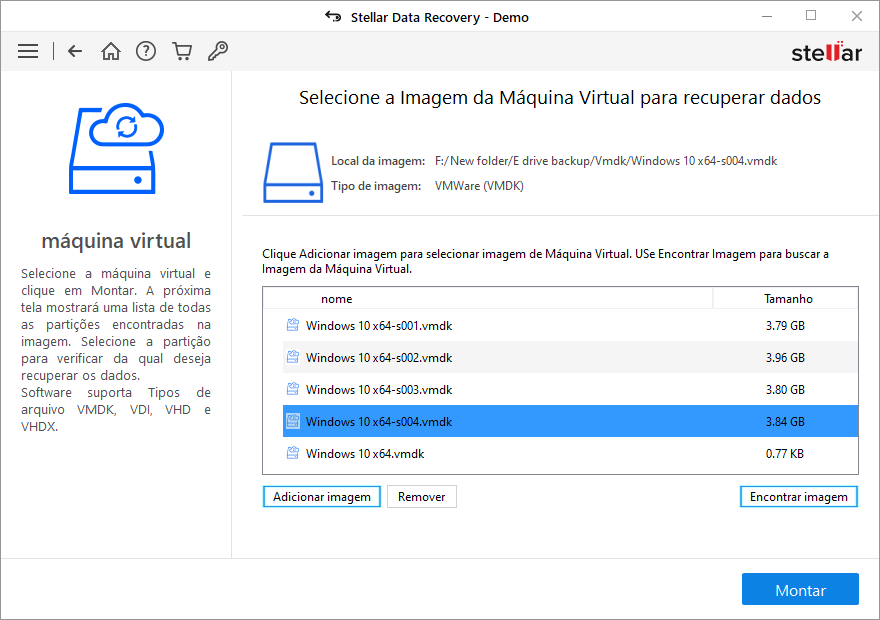Minimize the Stellar Data Recovery window
Image resolution: width=880 pixels, height=620 pixels.
[x=767, y=16]
